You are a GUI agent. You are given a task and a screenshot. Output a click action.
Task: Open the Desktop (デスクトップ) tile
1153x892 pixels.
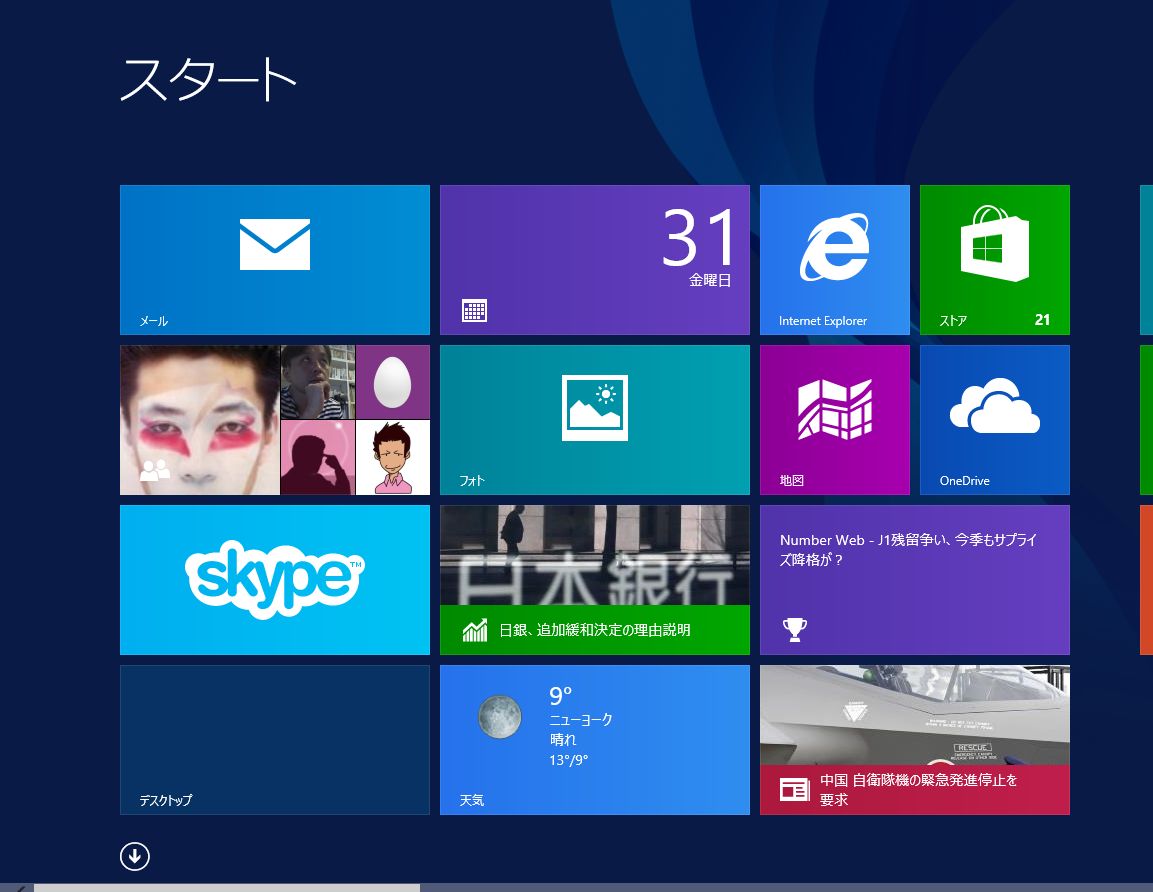(274, 740)
